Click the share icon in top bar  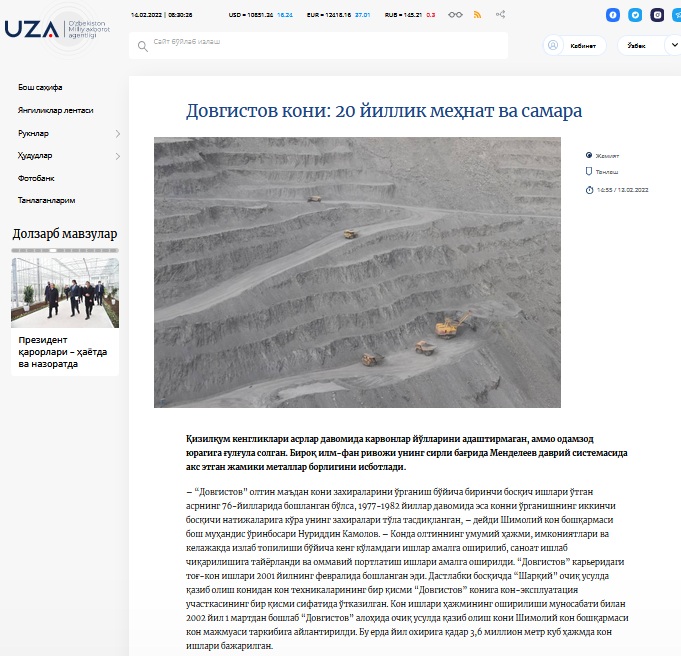click(x=500, y=15)
